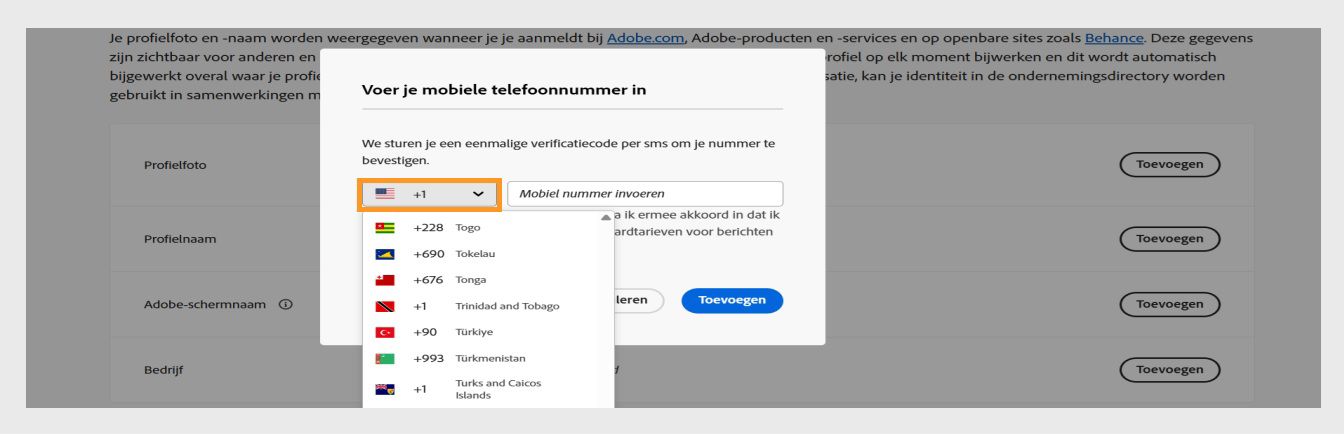The height and width of the screenshot is (434, 1344).
Task: Click Toevoegen in the Profielnaam row
Action: coord(1170,239)
